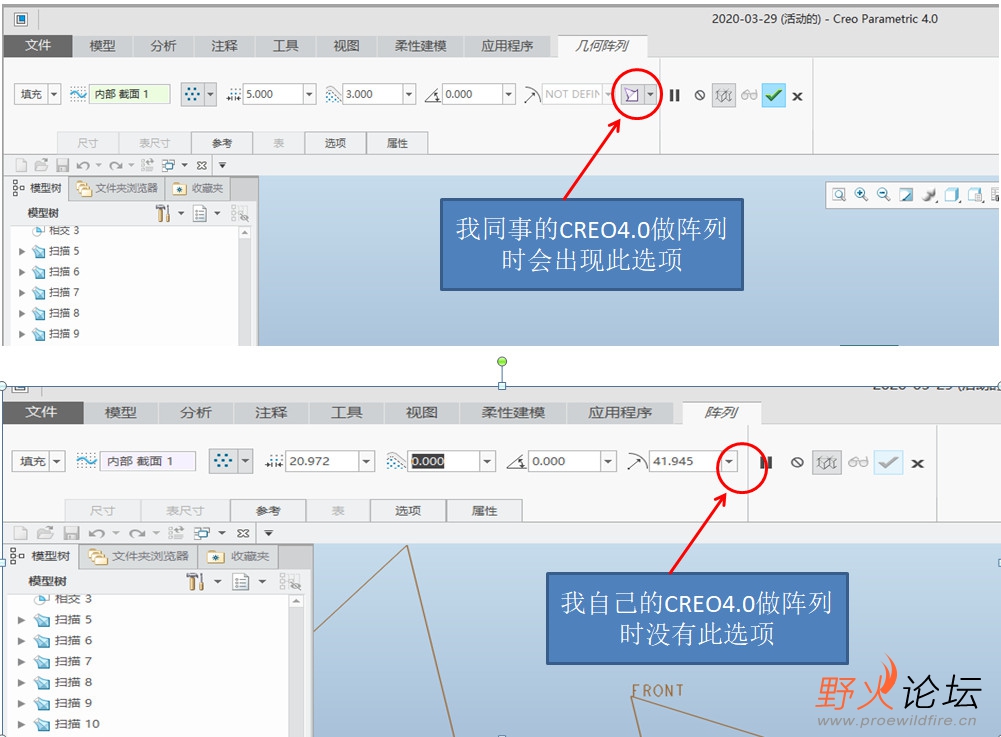Toggle unattached preview mode in lower dashboard

click(826, 462)
